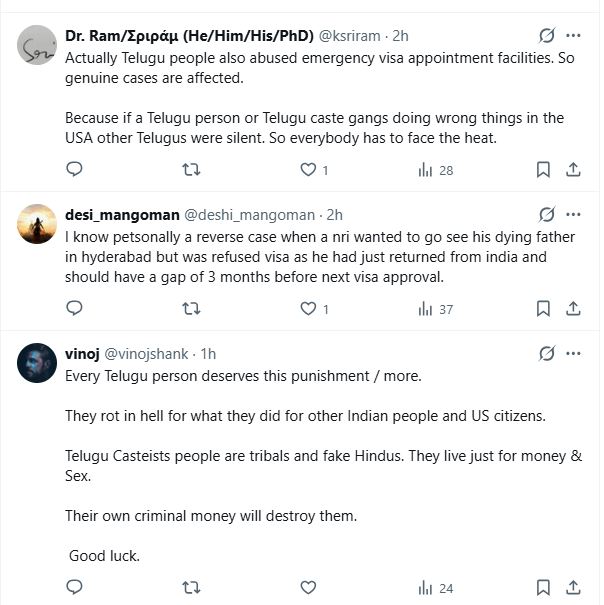Repost desi_mangoman's tweet

pyautogui.click(x=191, y=309)
